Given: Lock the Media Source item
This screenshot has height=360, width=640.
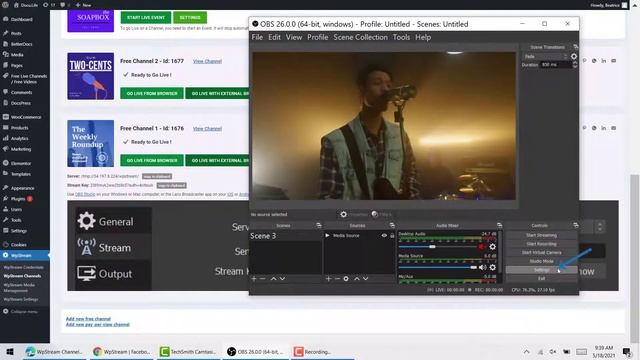Looking at the screenshot, I should (392, 236).
